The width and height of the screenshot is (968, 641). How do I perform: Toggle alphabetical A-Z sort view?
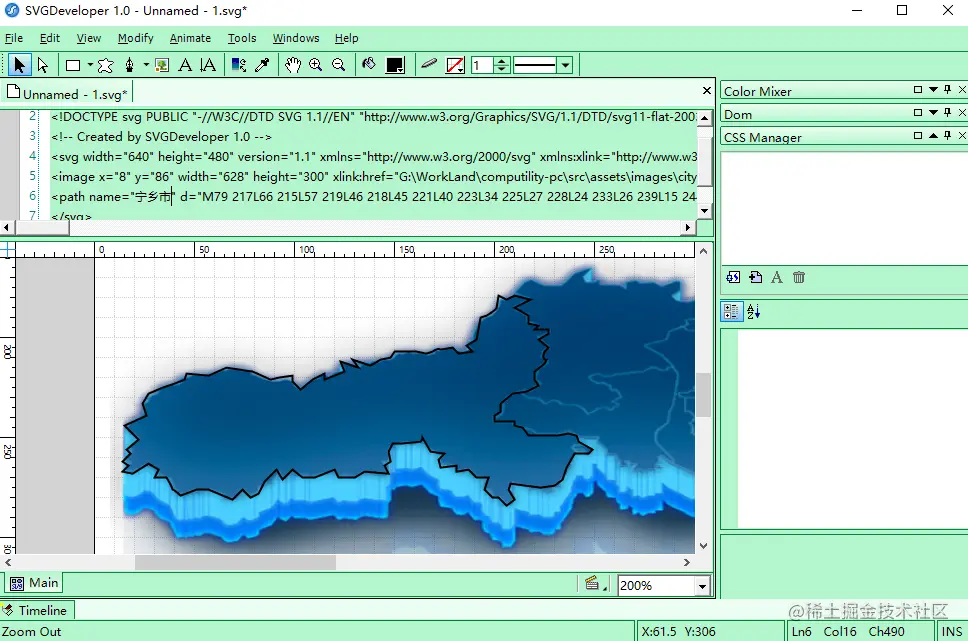click(753, 312)
